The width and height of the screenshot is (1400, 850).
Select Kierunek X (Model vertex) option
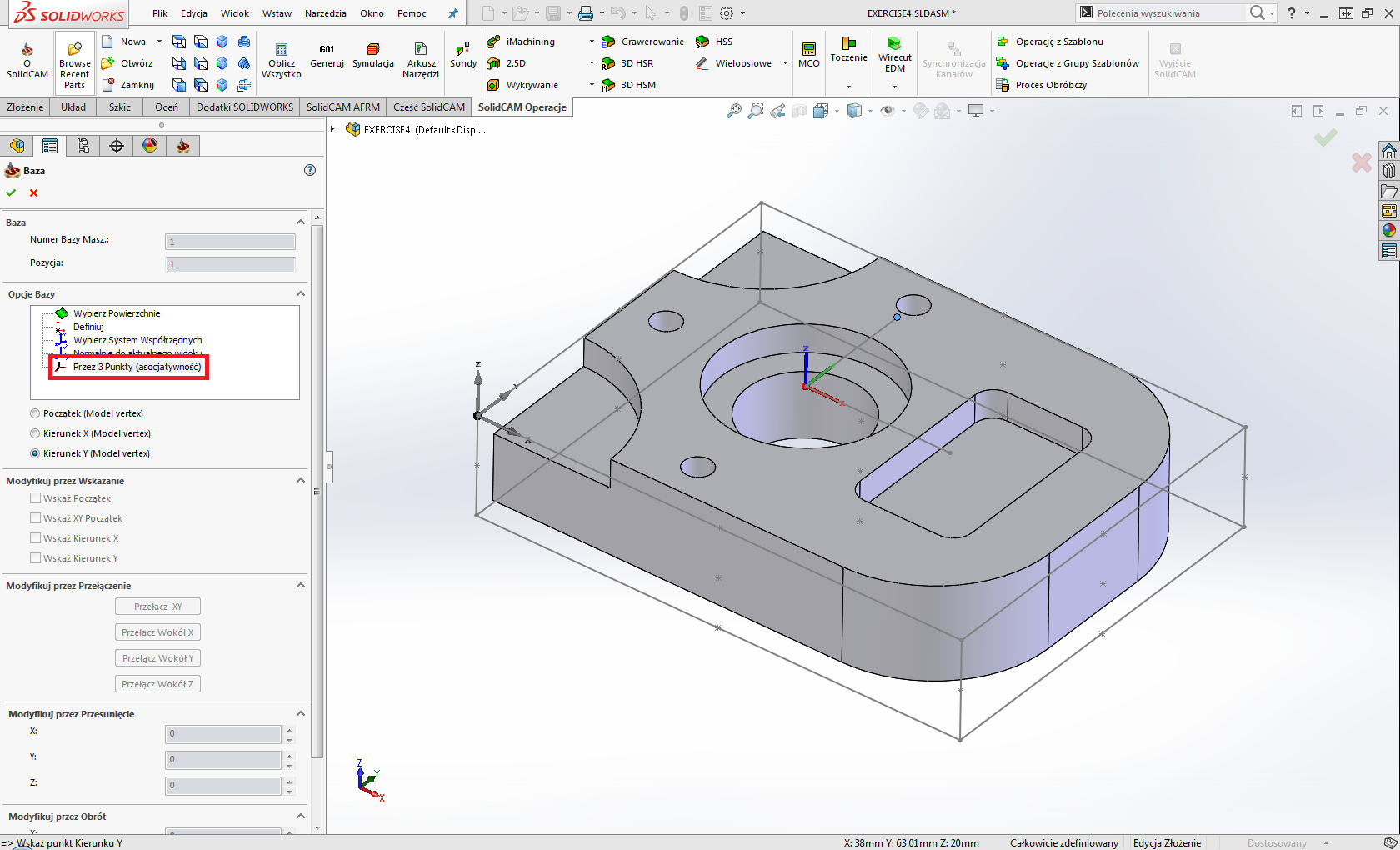[35, 433]
